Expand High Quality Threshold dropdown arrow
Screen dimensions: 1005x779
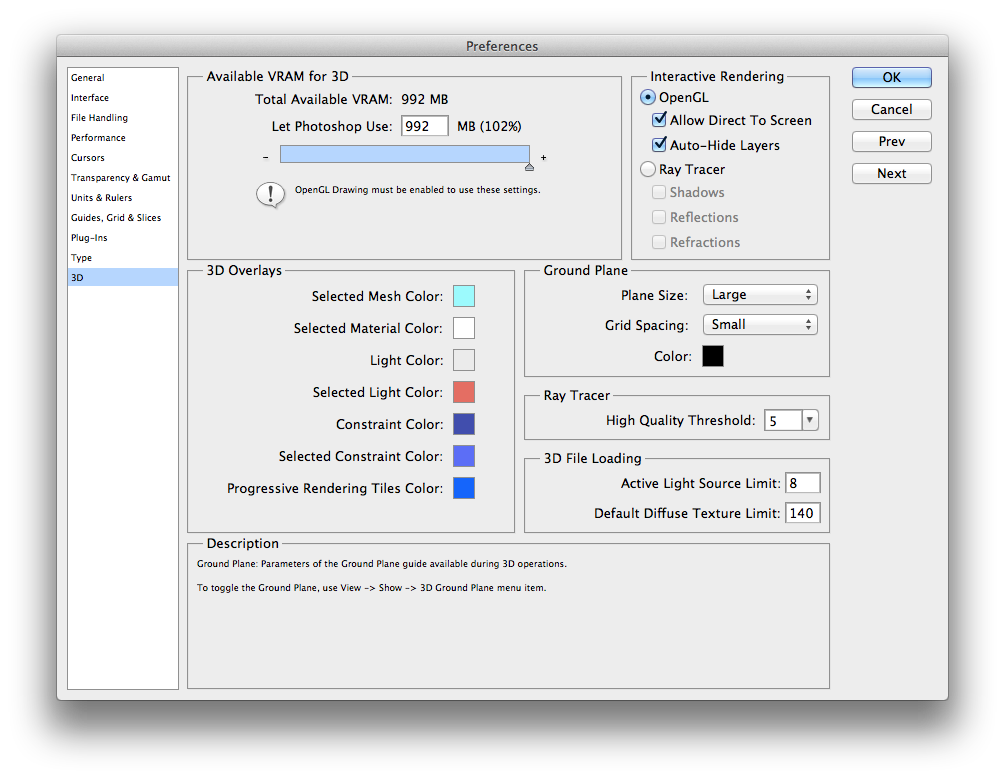(810, 420)
